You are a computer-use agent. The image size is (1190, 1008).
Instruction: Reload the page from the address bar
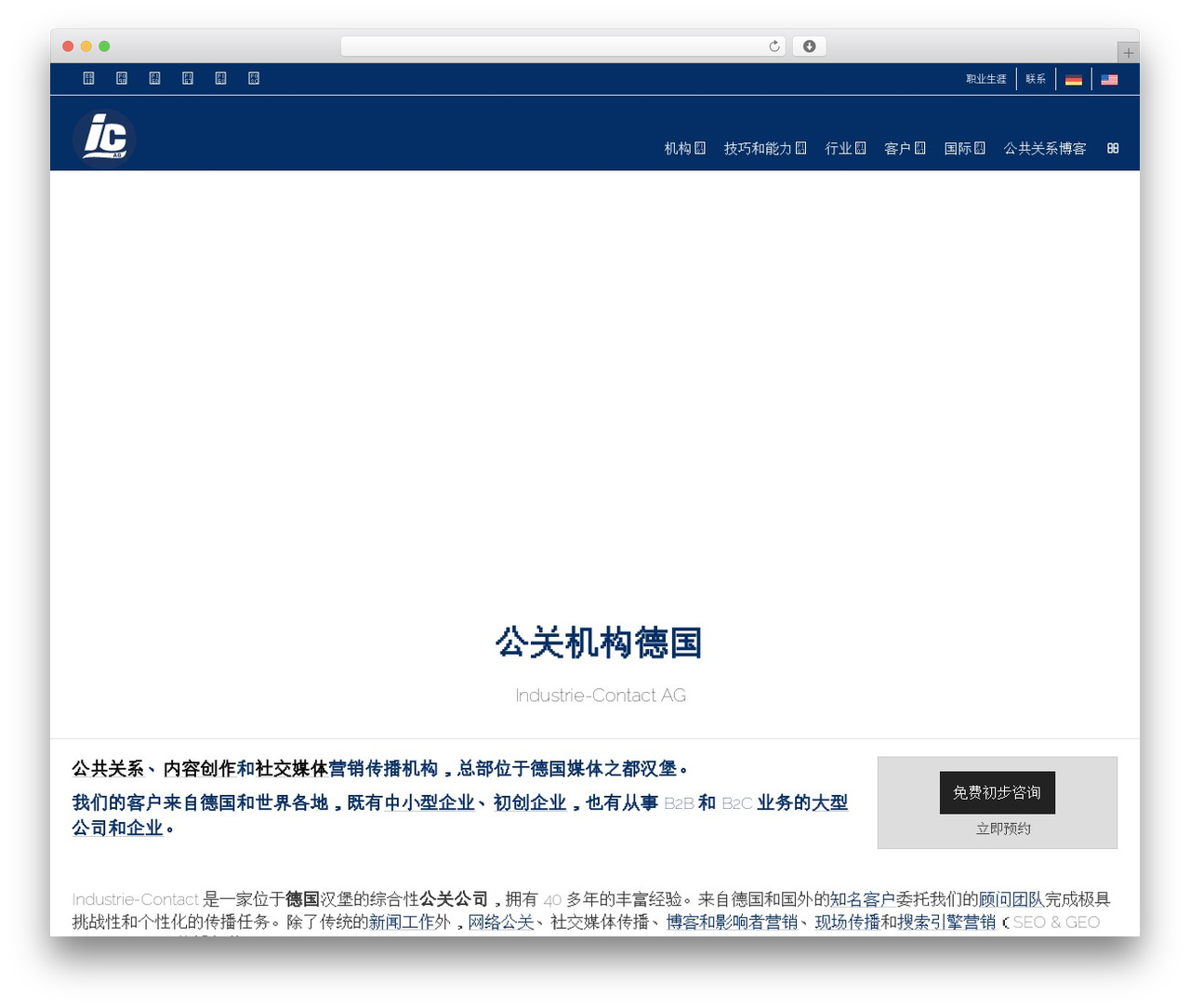(x=773, y=46)
